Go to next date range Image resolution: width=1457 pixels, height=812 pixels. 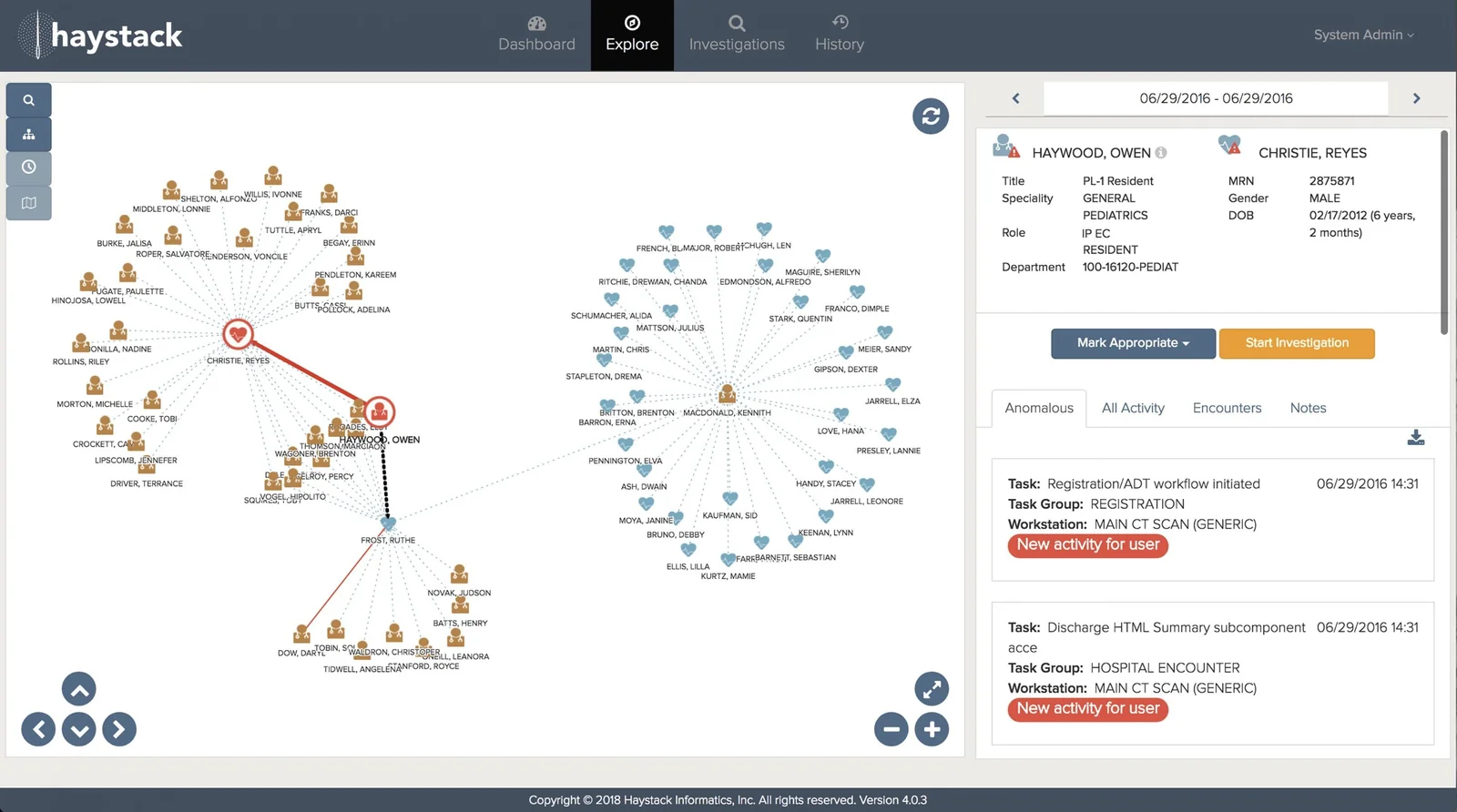point(1416,98)
